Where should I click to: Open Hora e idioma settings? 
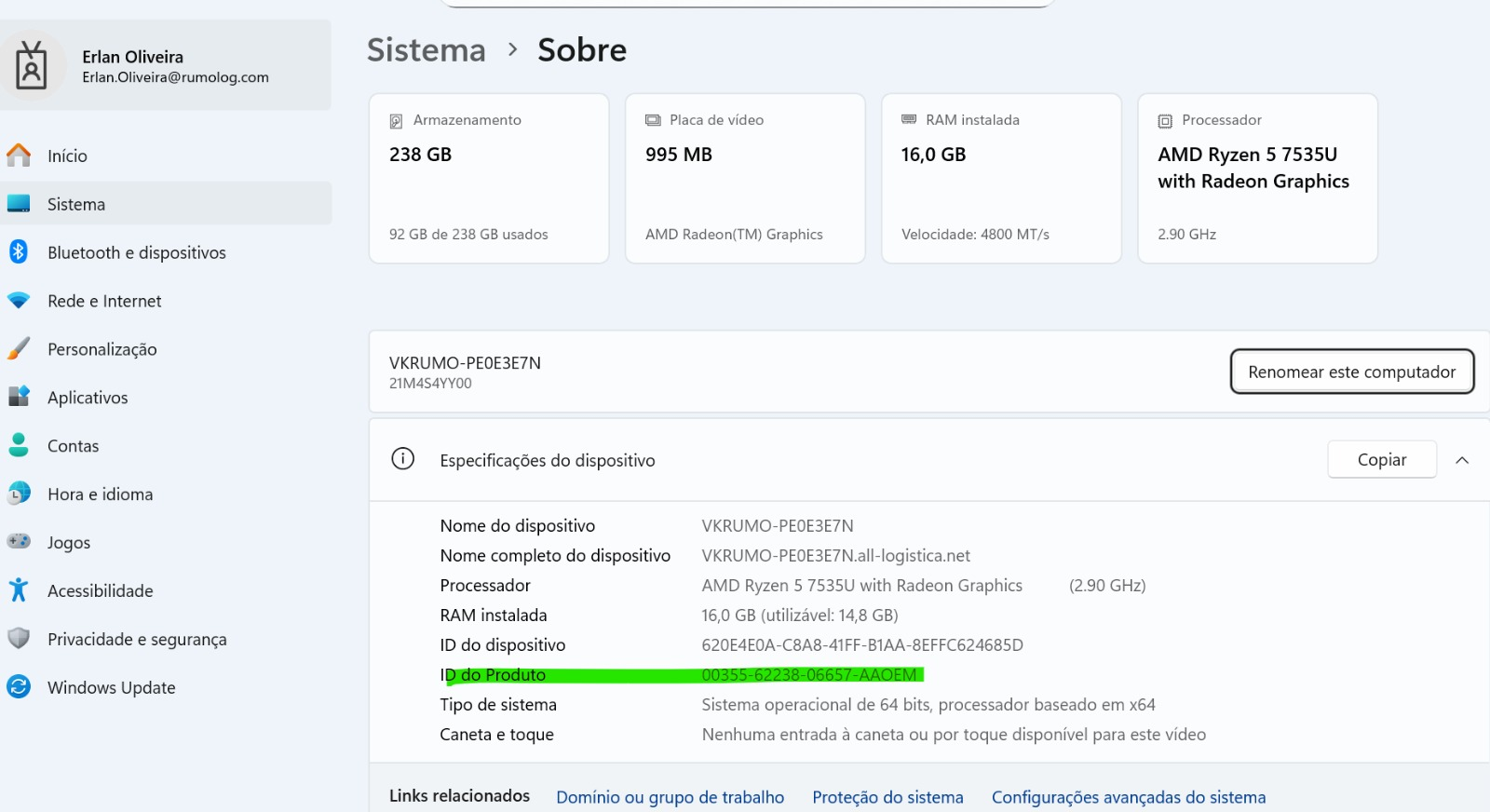pos(166,494)
